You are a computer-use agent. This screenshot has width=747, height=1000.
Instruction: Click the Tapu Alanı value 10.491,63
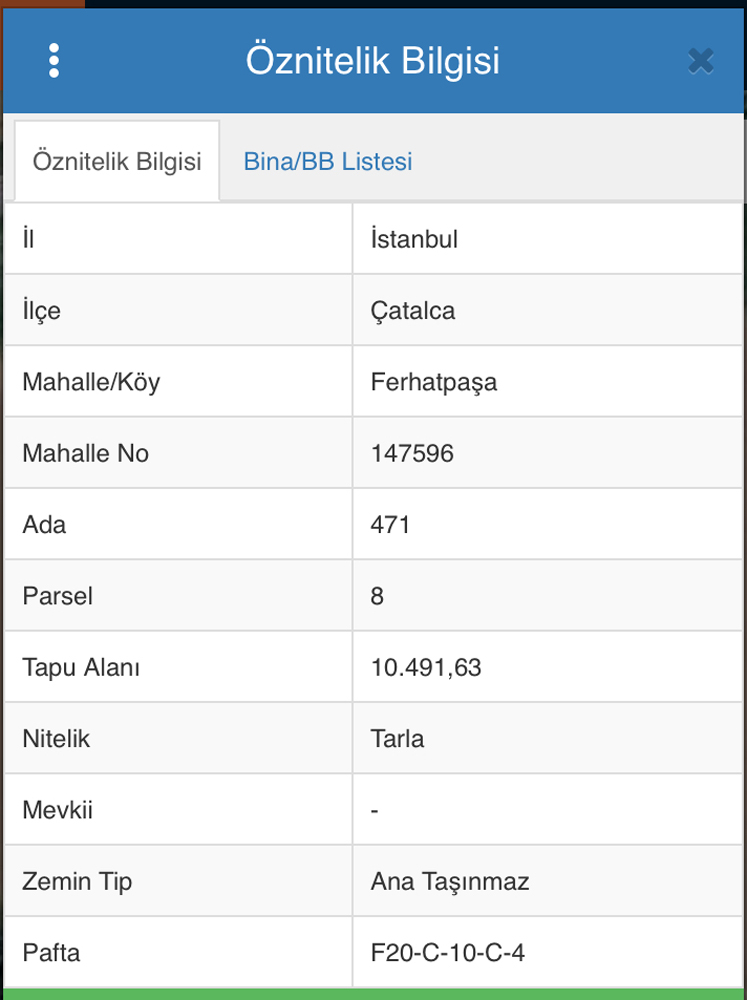coord(426,668)
